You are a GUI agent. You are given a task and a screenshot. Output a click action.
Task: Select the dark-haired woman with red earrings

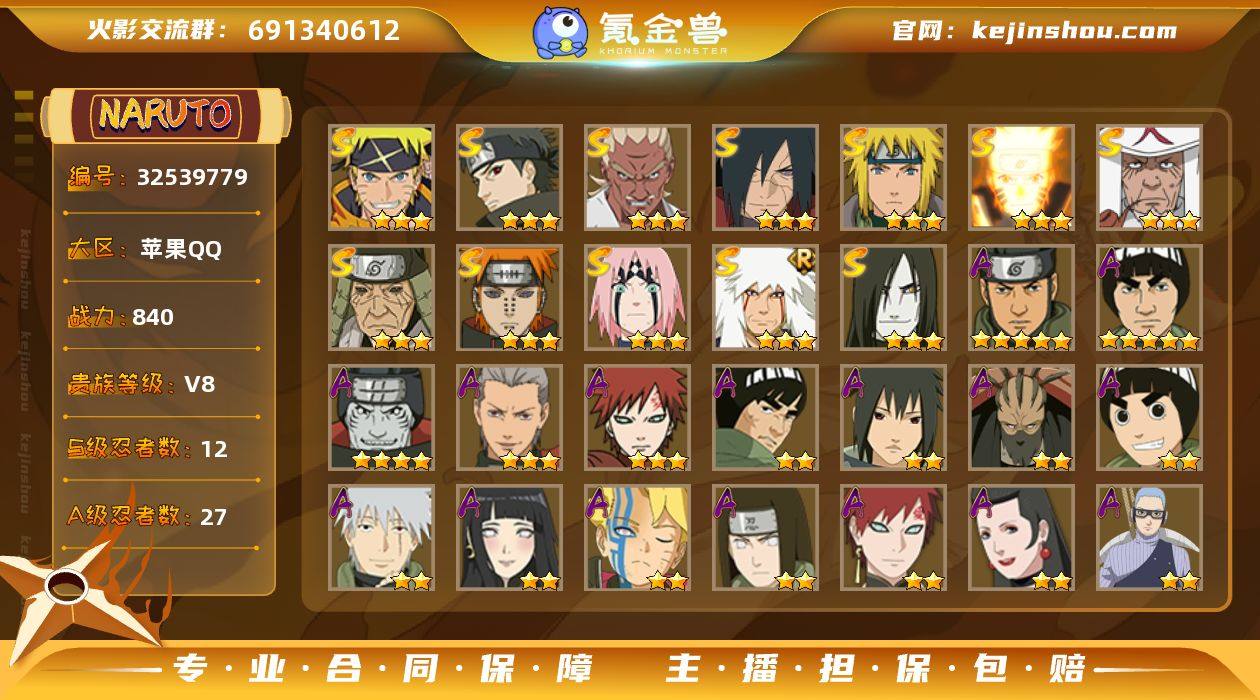click(1021, 538)
